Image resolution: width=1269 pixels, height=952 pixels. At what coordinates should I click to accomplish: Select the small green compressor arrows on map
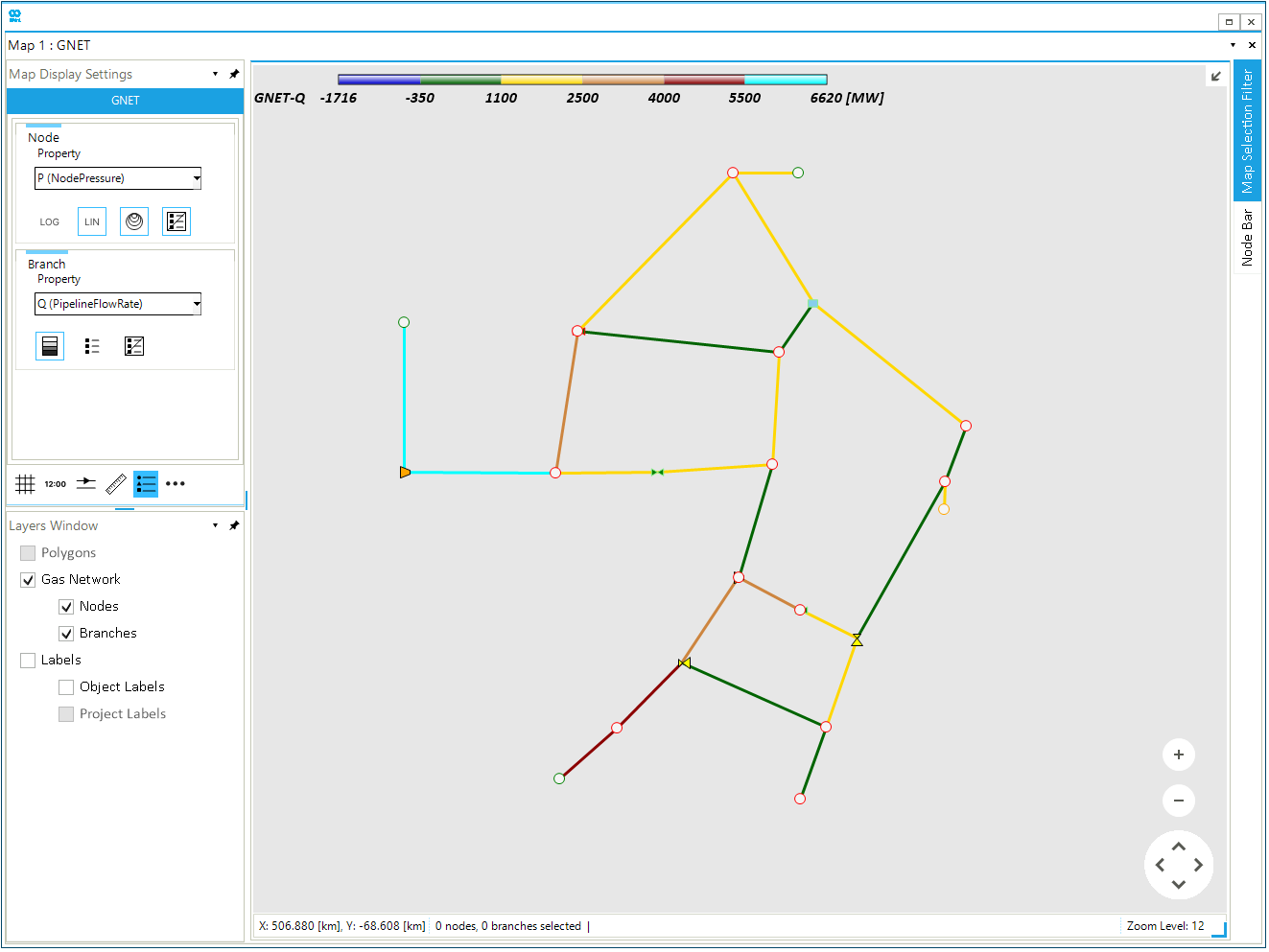(x=657, y=472)
